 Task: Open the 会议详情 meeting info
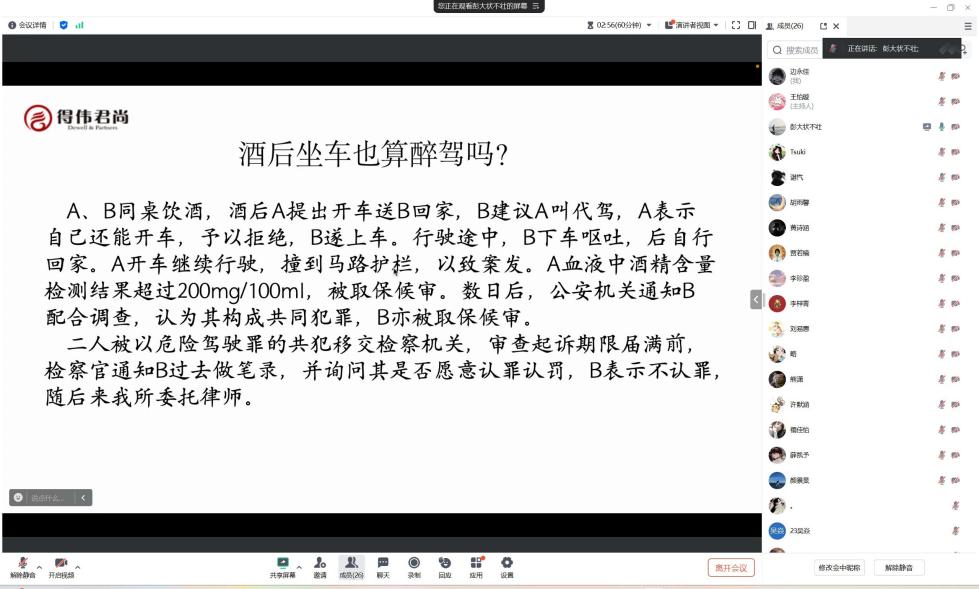[27, 25]
